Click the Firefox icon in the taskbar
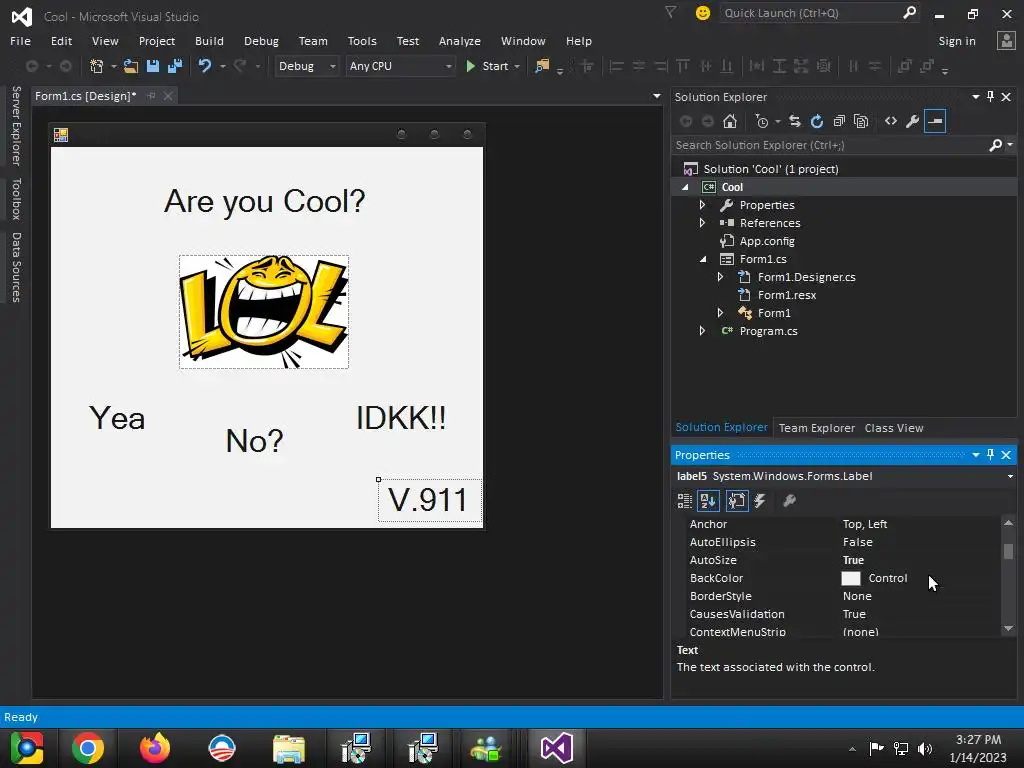Image resolution: width=1024 pixels, height=768 pixels. click(x=155, y=748)
